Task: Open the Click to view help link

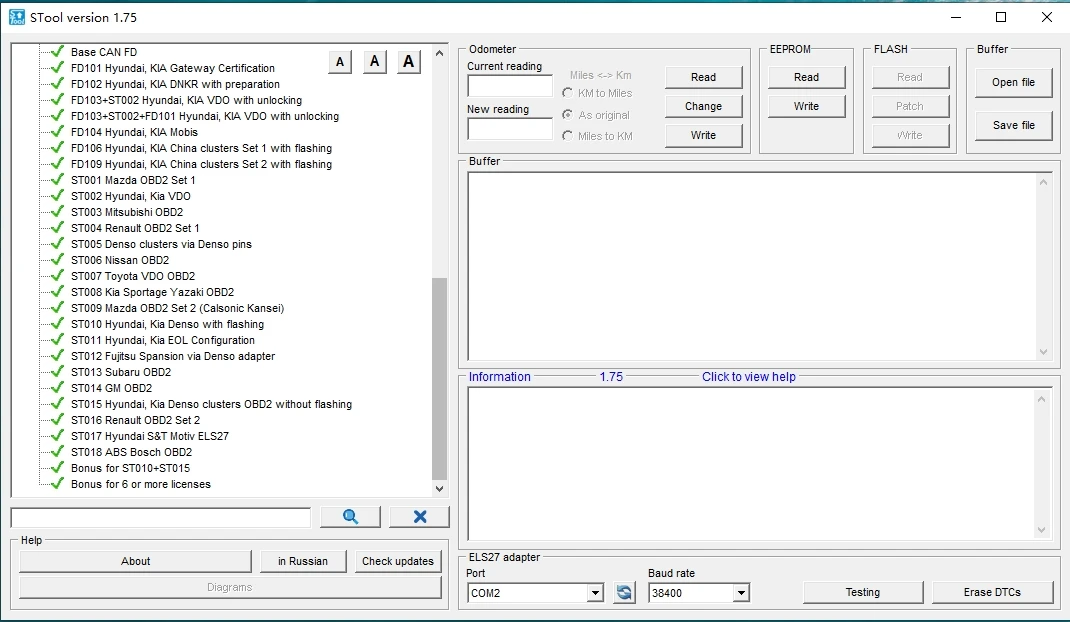Action: point(748,377)
